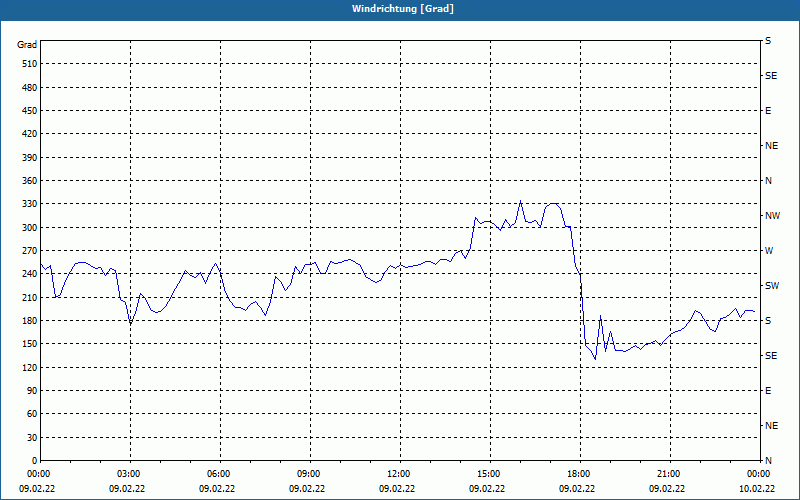800x500 pixels.
Task: Select the E compass label level with 450
Action: point(768,111)
